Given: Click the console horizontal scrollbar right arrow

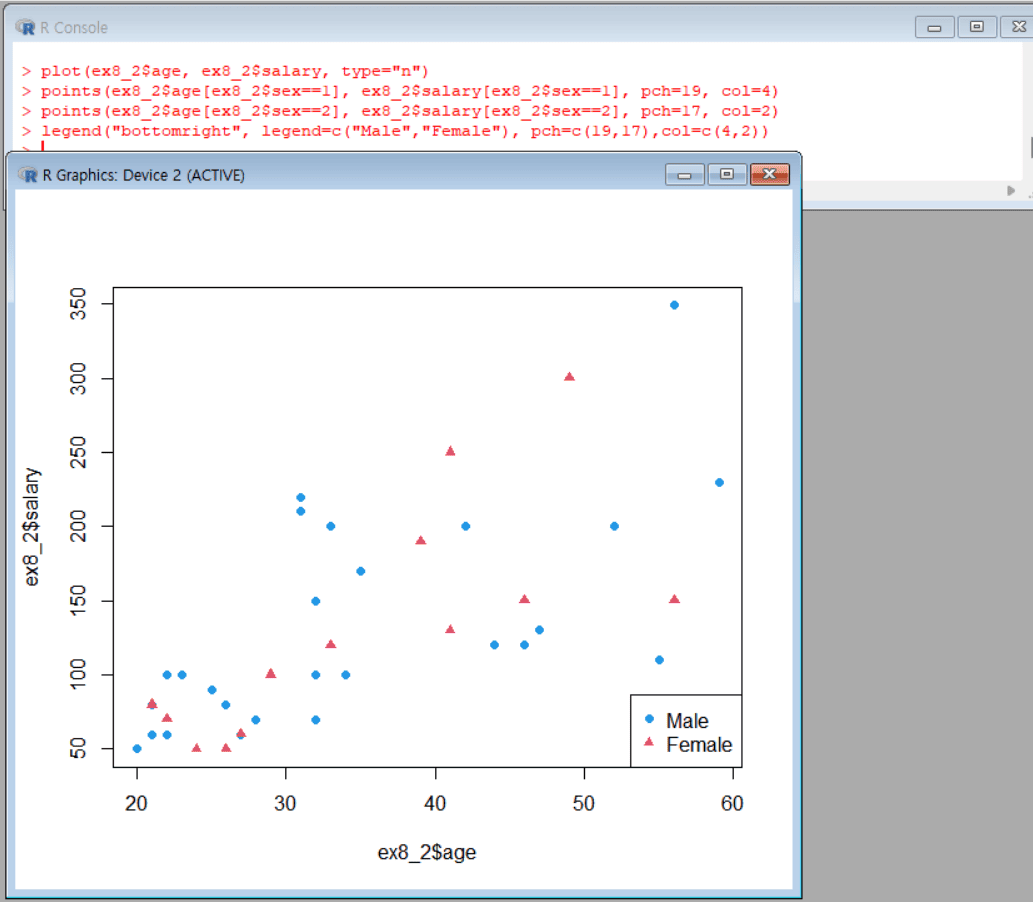Looking at the screenshot, I should tap(1011, 190).
